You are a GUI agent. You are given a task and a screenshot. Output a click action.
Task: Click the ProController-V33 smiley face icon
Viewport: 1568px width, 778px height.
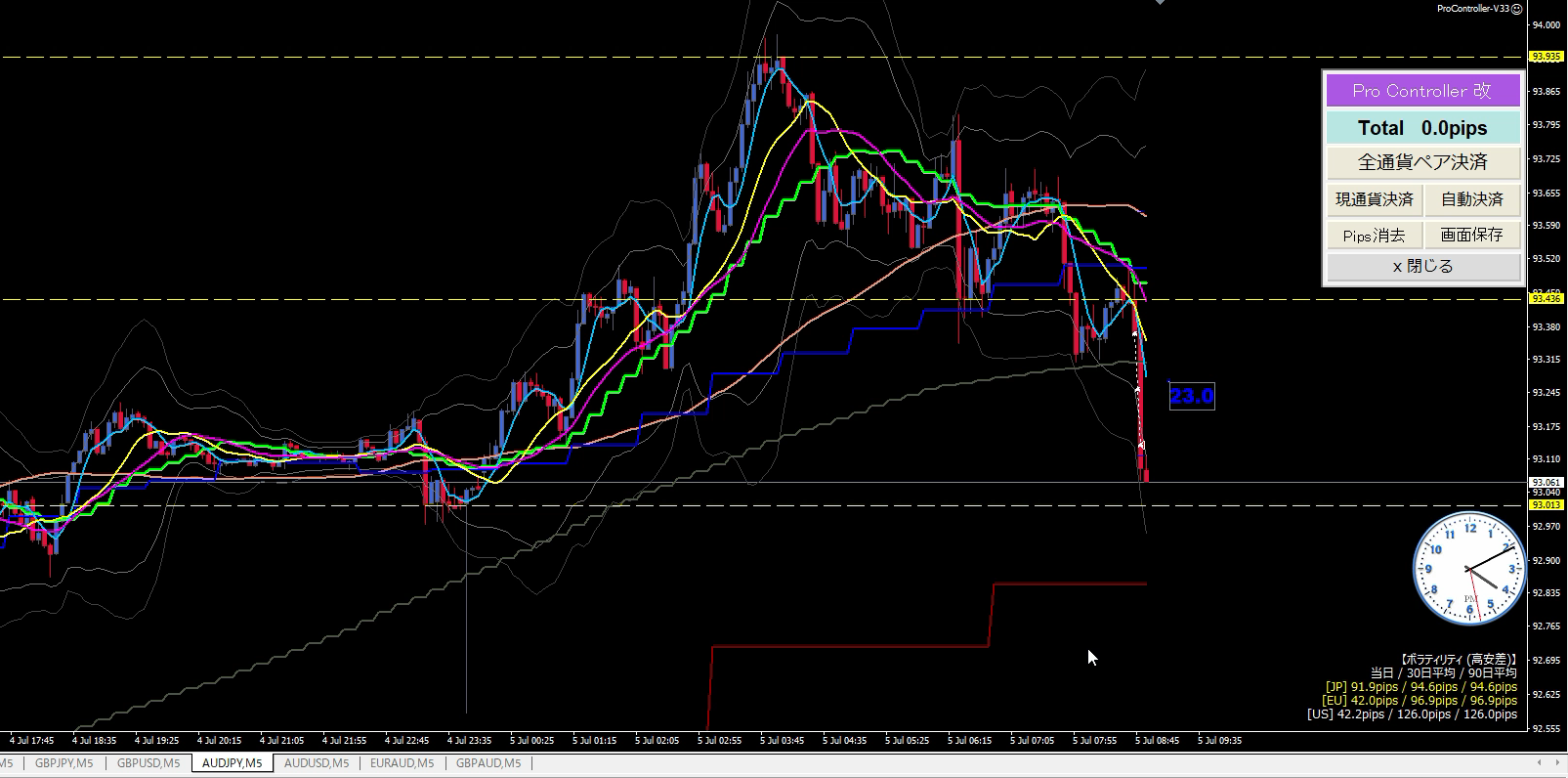click(x=1517, y=9)
